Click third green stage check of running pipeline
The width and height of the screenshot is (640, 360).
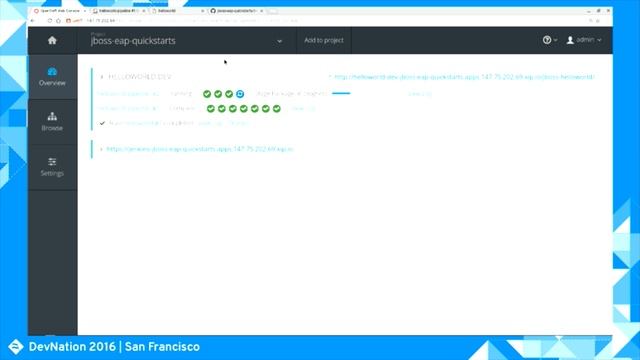pyautogui.click(x=229, y=94)
